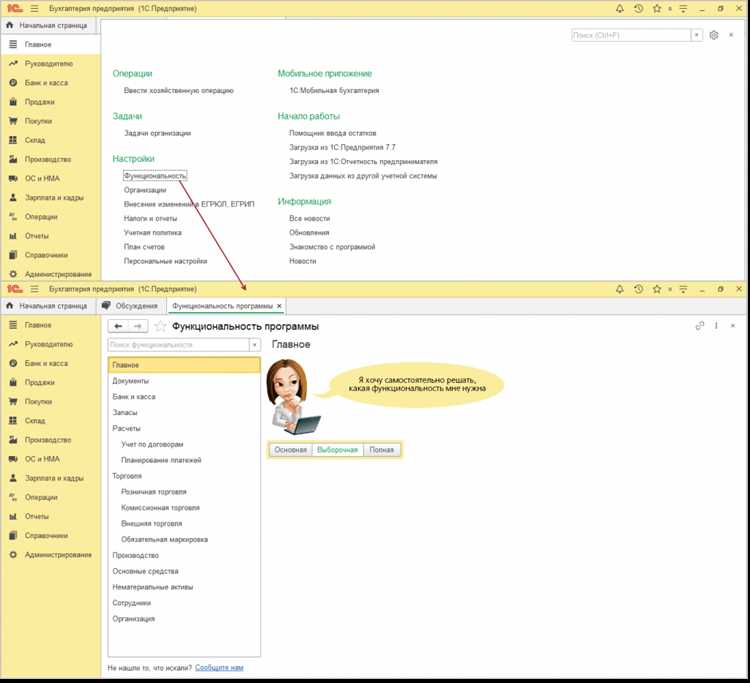Open Банк и касса in upper sidebar
Viewport: 750px width, 683px height.
(46, 83)
